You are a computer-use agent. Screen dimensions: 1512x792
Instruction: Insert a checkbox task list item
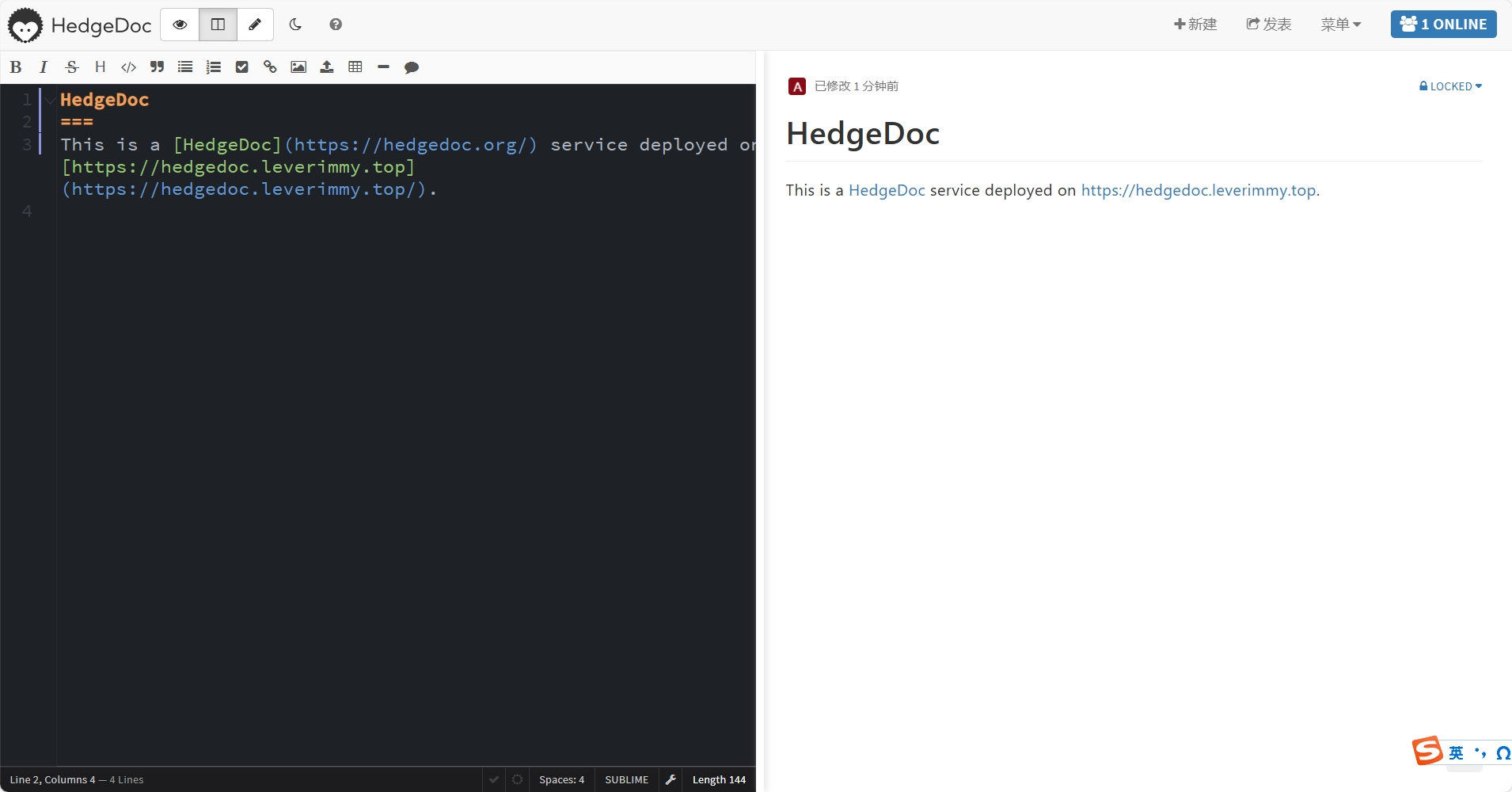pyautogui.click(x=242, y=67)
